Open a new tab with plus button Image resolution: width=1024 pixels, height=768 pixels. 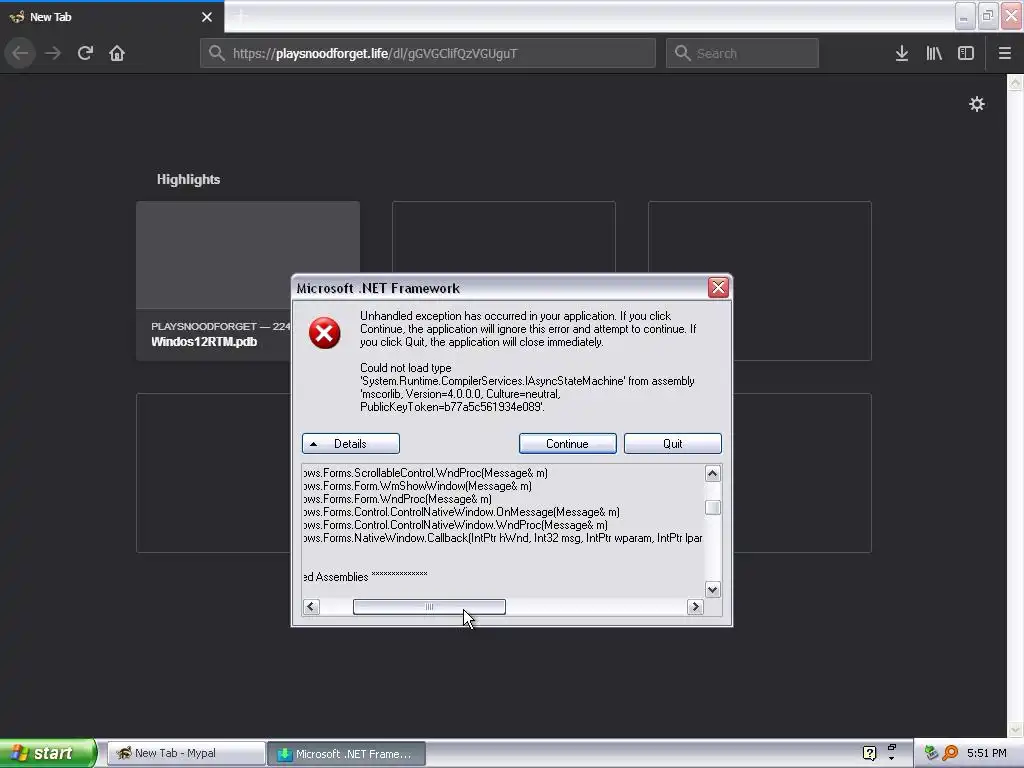pos(241,17)
